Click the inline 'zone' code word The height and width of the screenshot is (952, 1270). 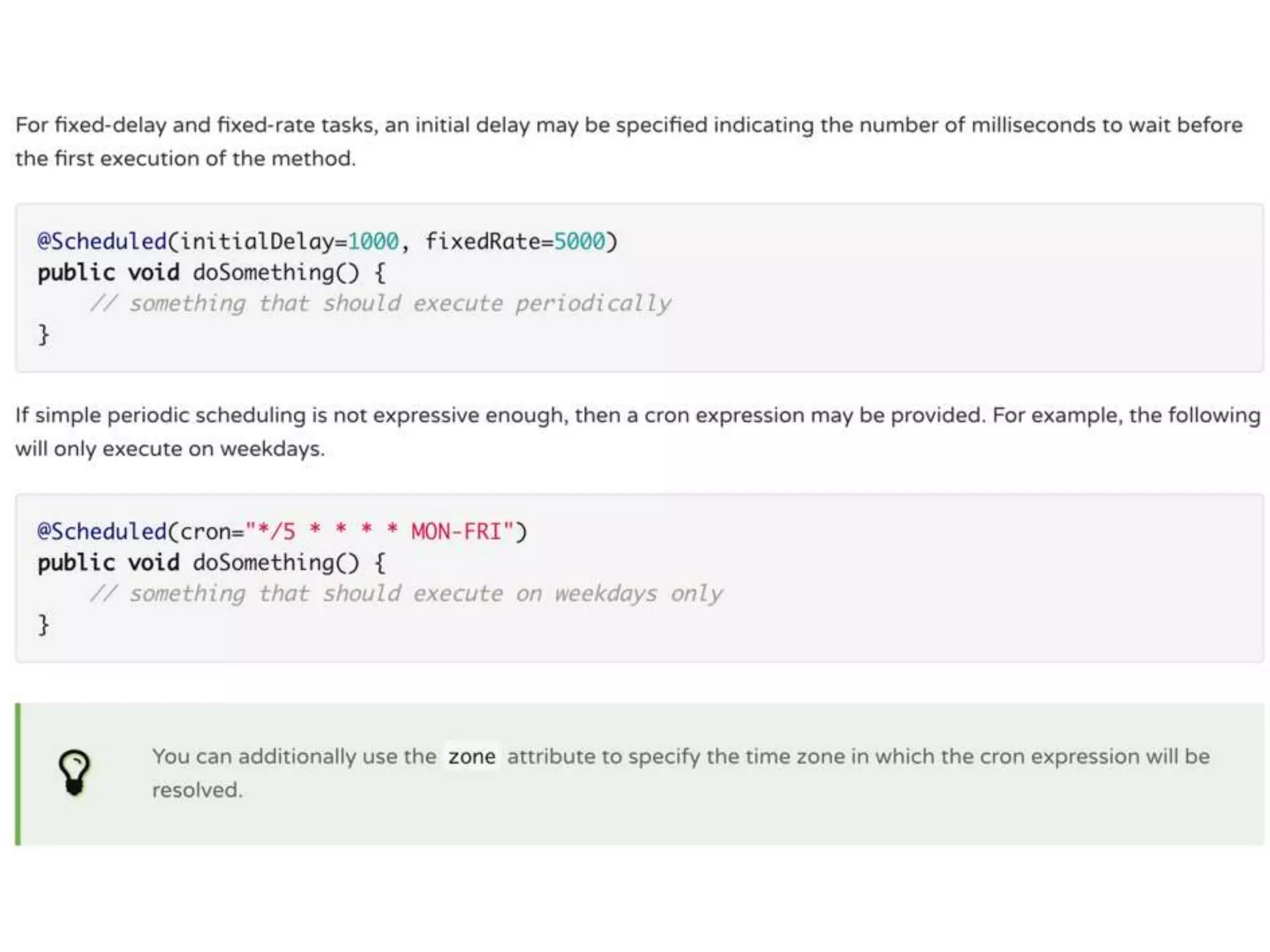[471, 757]
